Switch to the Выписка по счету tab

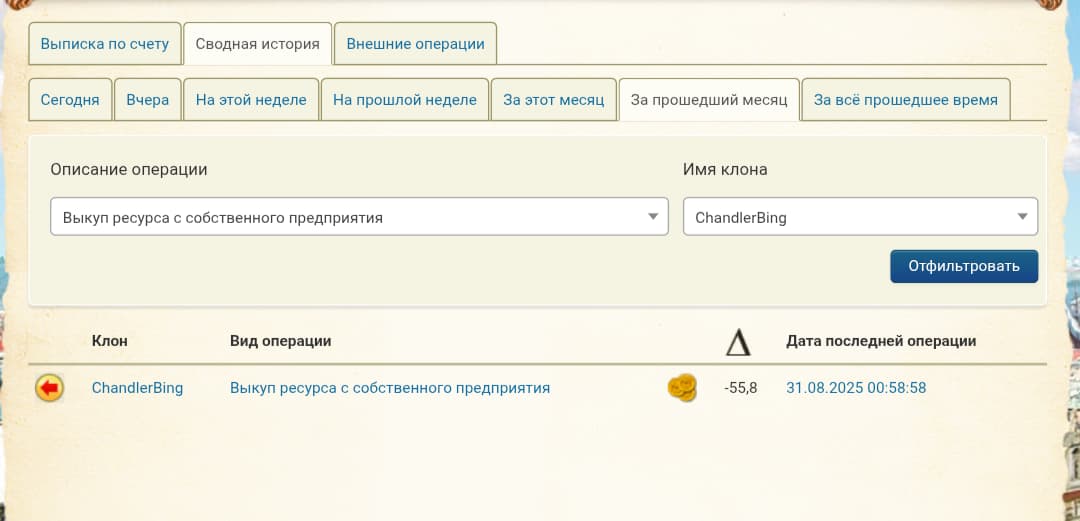[105, 44]
